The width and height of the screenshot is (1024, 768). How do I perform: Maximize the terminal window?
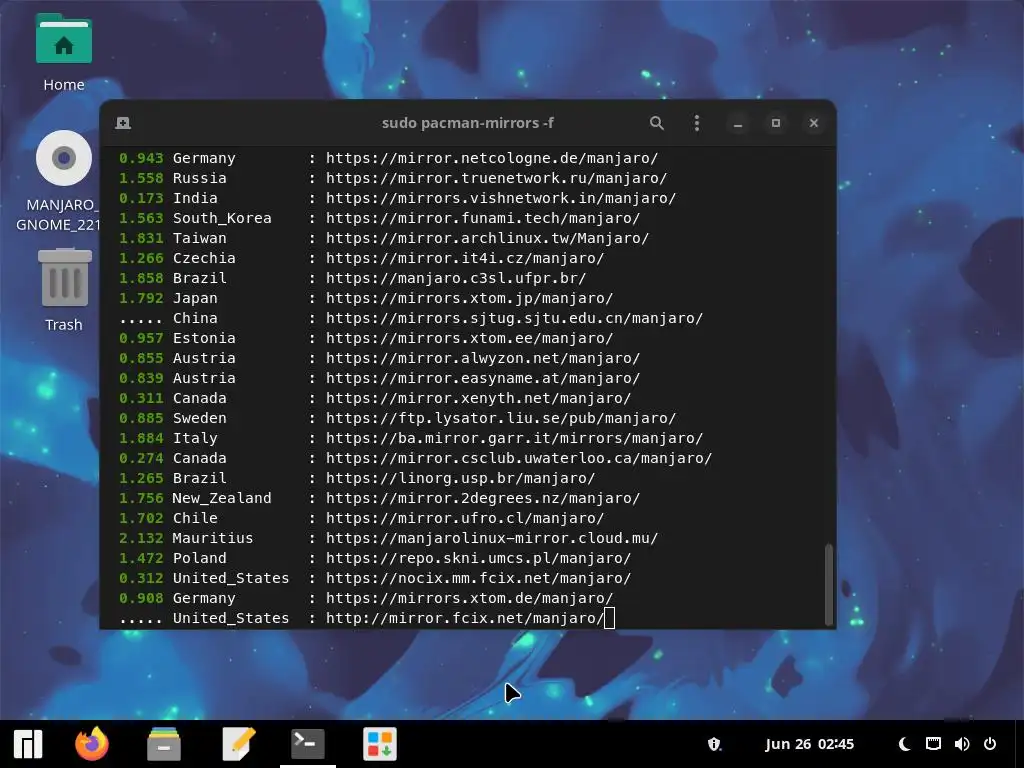click(776, 123)
